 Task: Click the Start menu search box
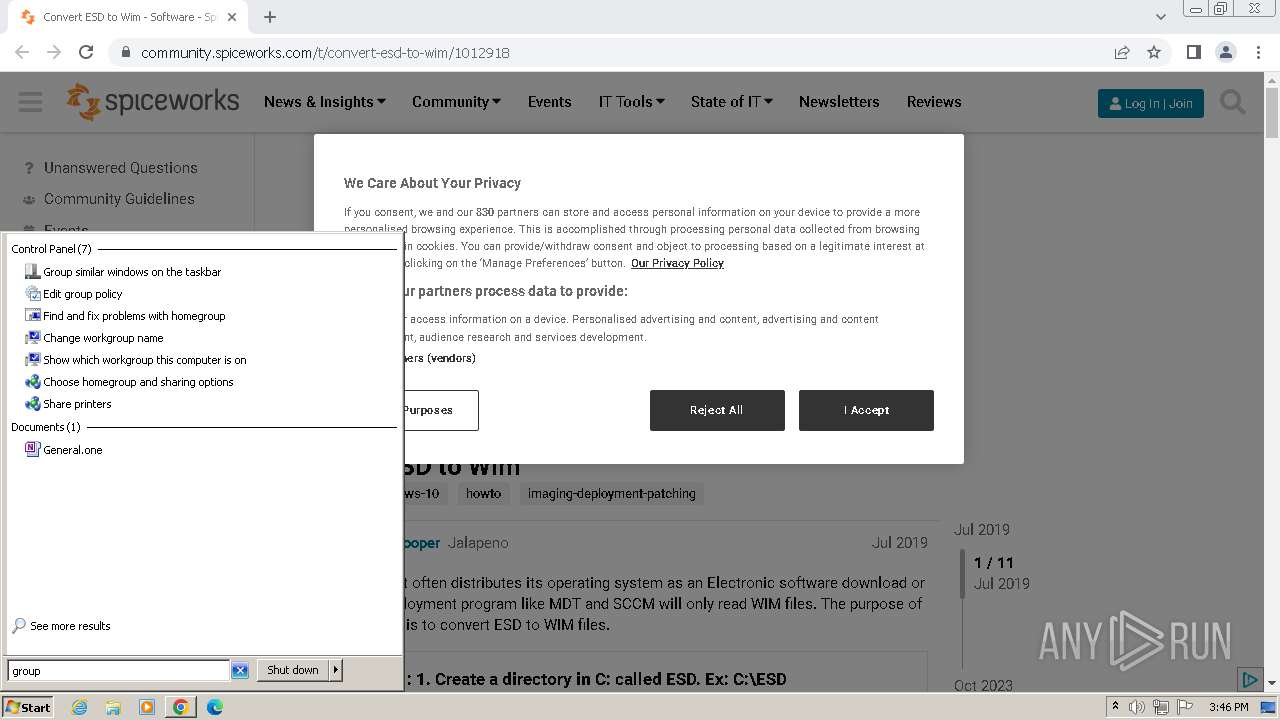[119, 671]
